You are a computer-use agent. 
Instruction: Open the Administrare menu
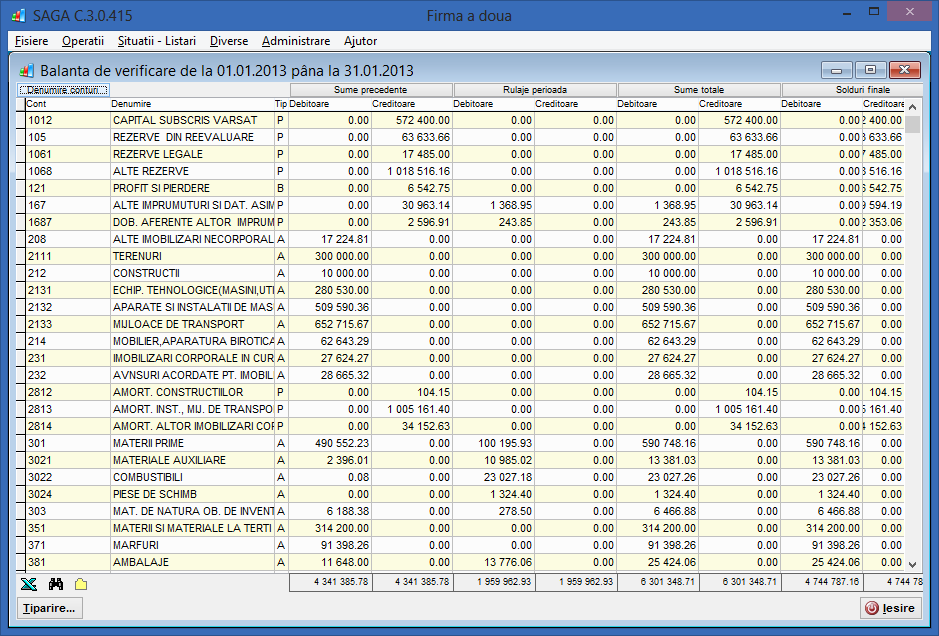(x=296, y=41)
